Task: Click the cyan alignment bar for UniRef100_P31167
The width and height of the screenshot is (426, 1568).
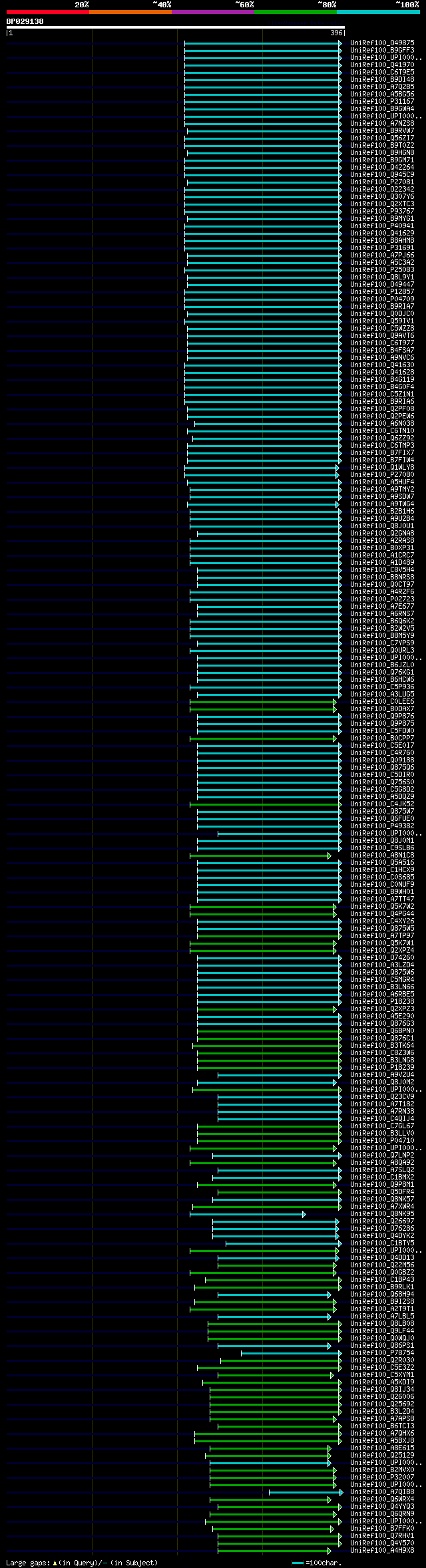Action: 262,101
